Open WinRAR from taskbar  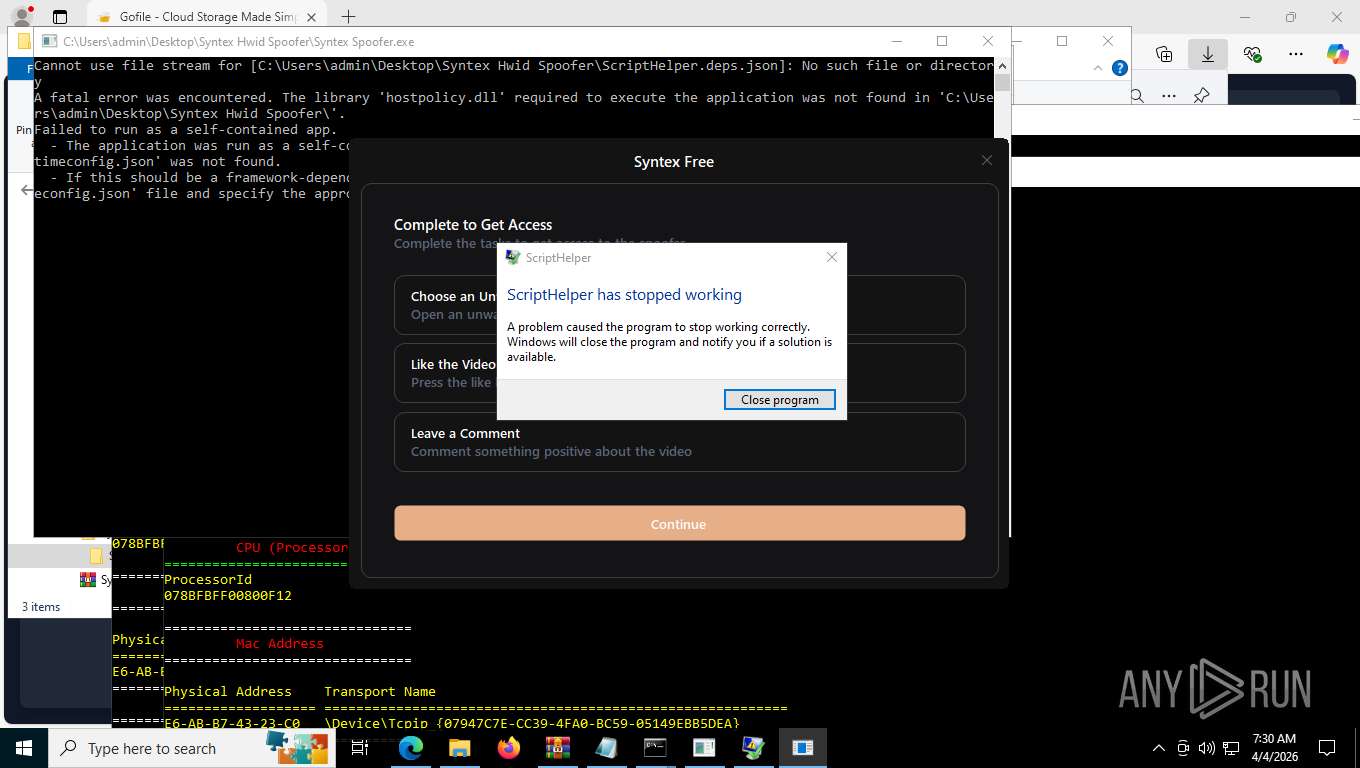[557, 748]
